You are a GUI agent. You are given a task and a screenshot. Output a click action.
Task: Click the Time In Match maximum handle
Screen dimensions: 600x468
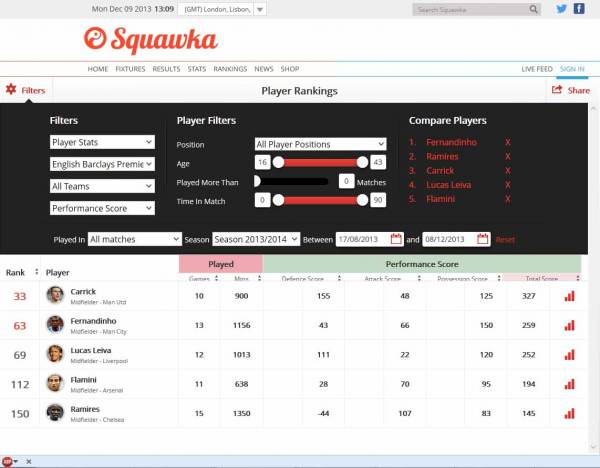362,200
